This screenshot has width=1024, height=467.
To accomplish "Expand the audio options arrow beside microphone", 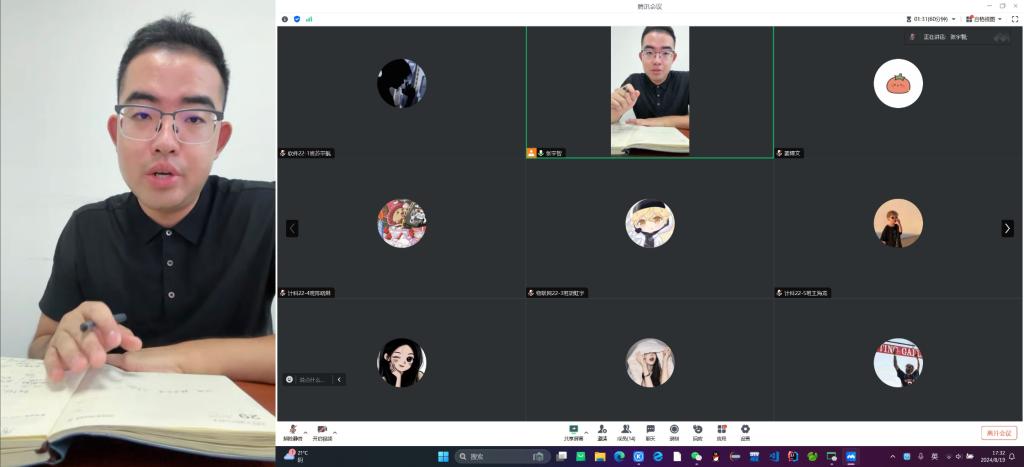I will [x=306, y=432].
